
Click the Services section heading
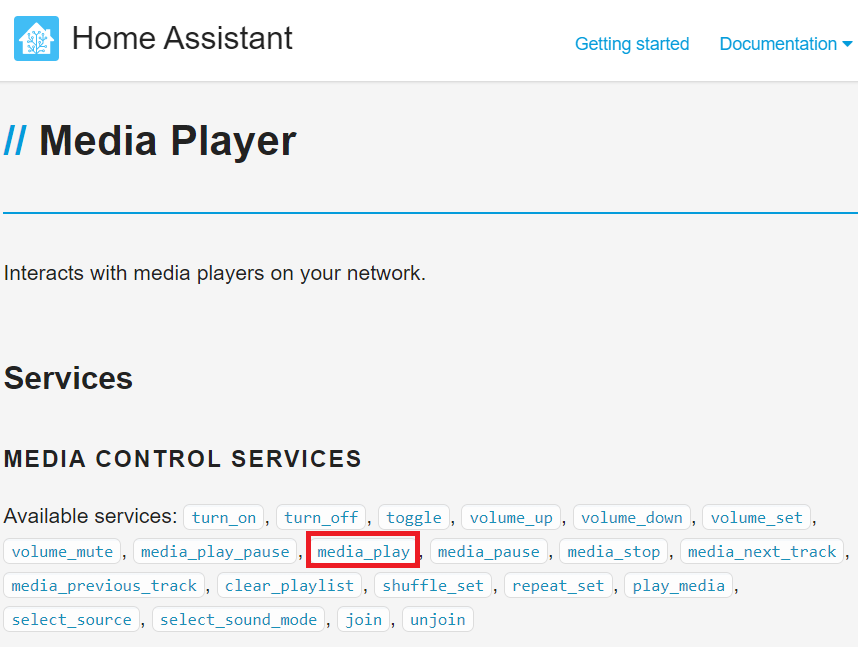(68, 378)
